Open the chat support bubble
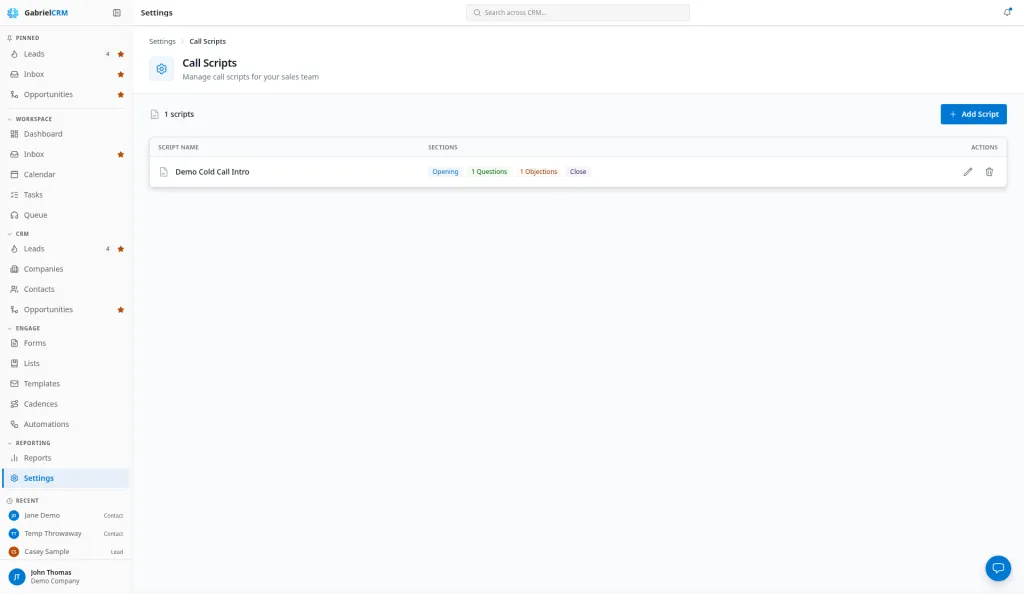This screenshot has width=1024, height=594. click(998, 568)
